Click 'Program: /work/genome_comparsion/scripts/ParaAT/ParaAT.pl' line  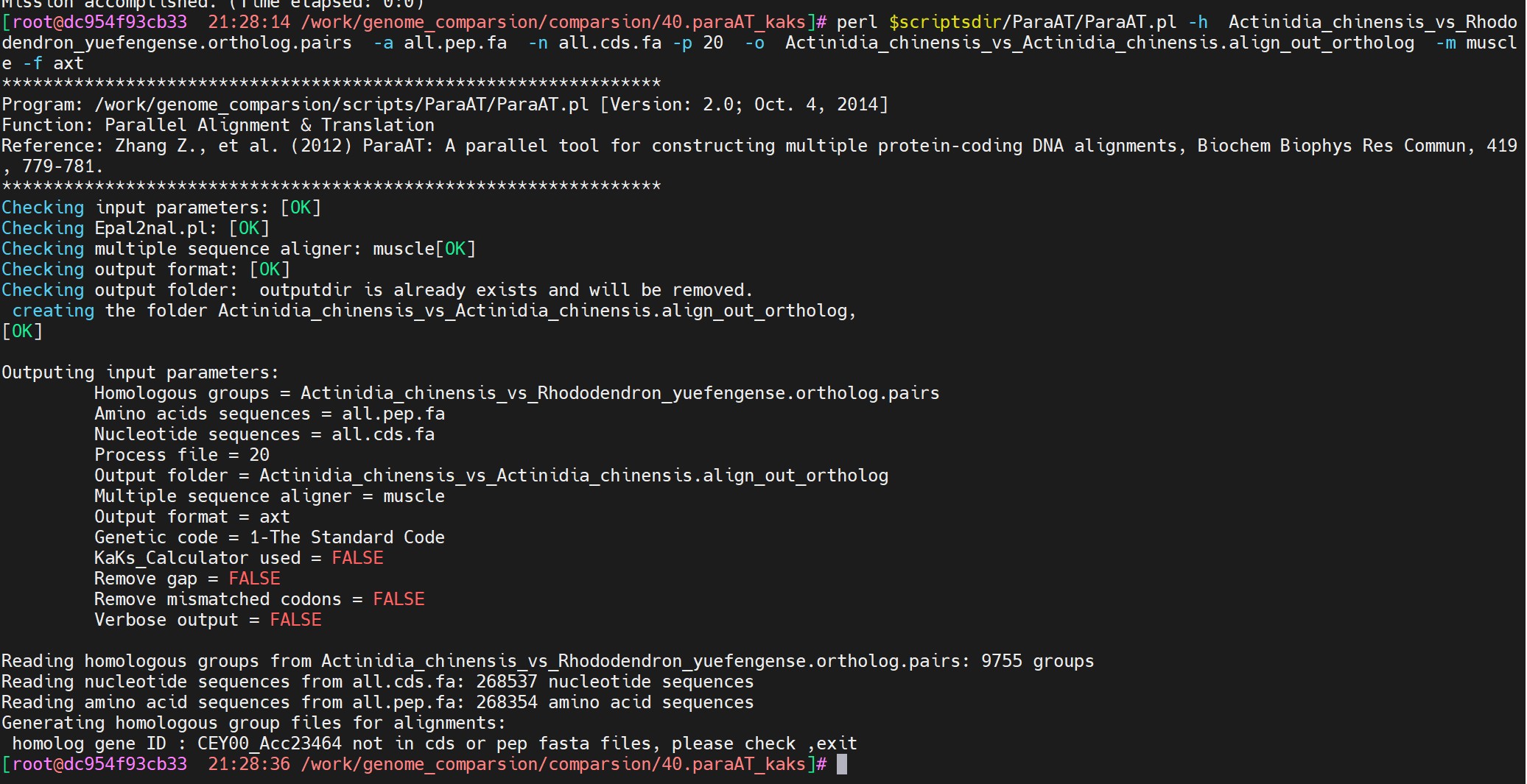click(445, 105)
